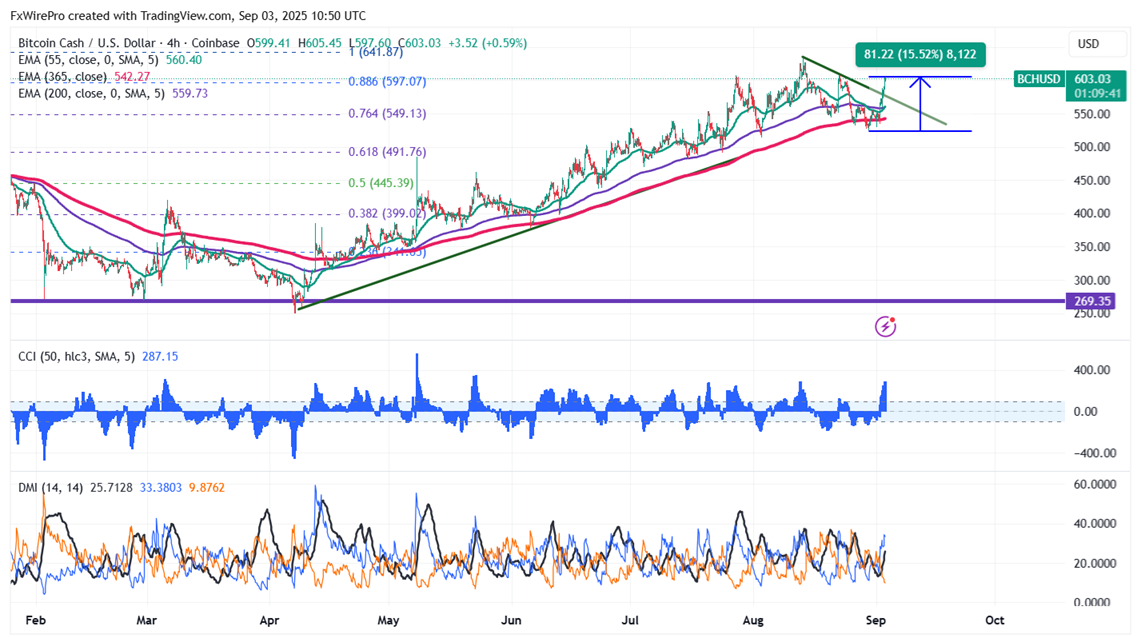Click the +3.52 (+0.59%) change value
Image resolution: width=1139 pixels, height=637 pixels.
(487, 43)
